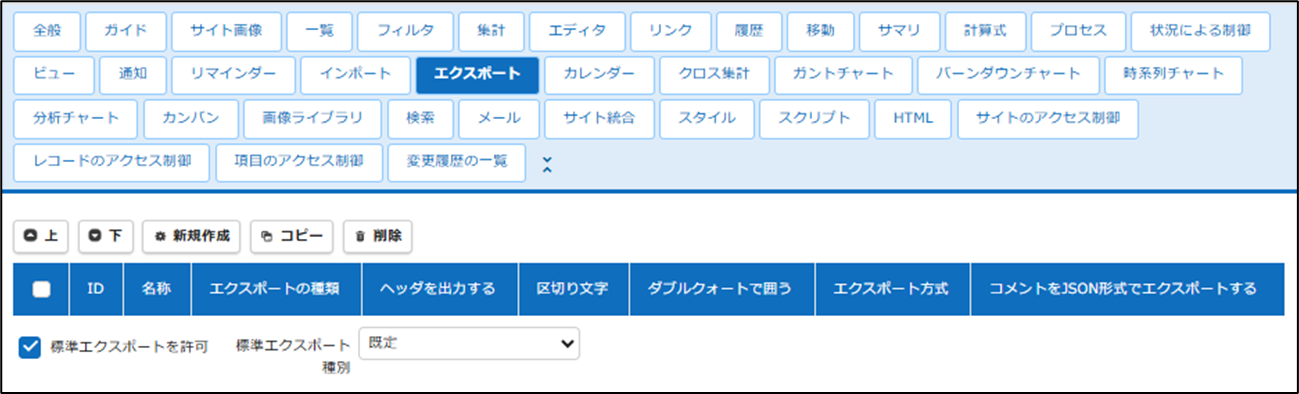This screenshot has height=394, width=1299.
Task: Go to the 集計 tab
Action: 491,31
